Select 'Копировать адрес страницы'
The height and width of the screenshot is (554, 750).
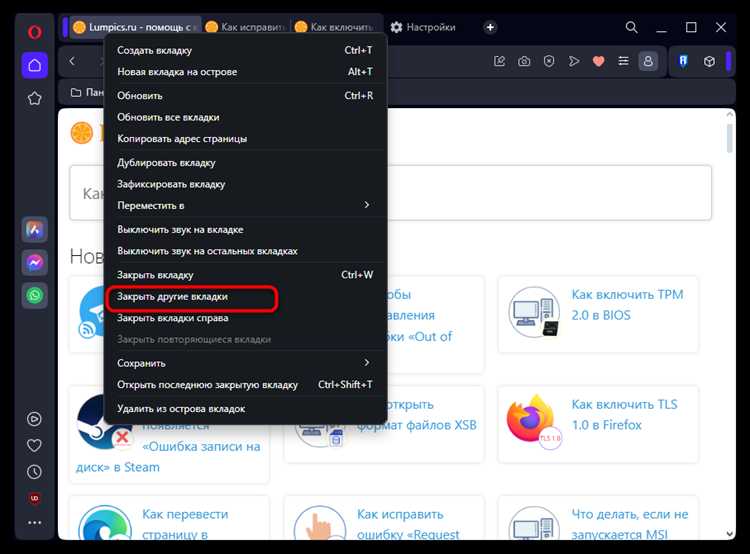pos(245,139)
